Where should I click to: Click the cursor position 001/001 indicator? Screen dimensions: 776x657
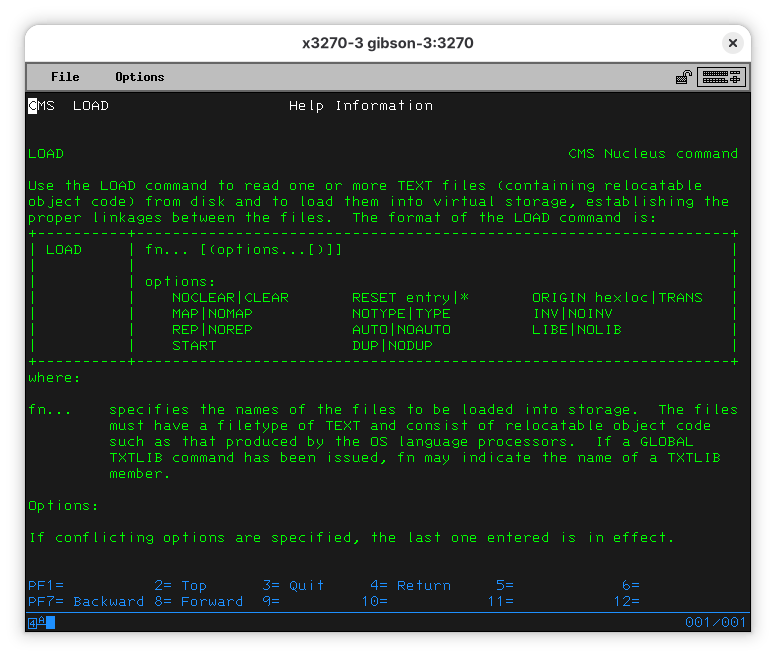(715, 623)
